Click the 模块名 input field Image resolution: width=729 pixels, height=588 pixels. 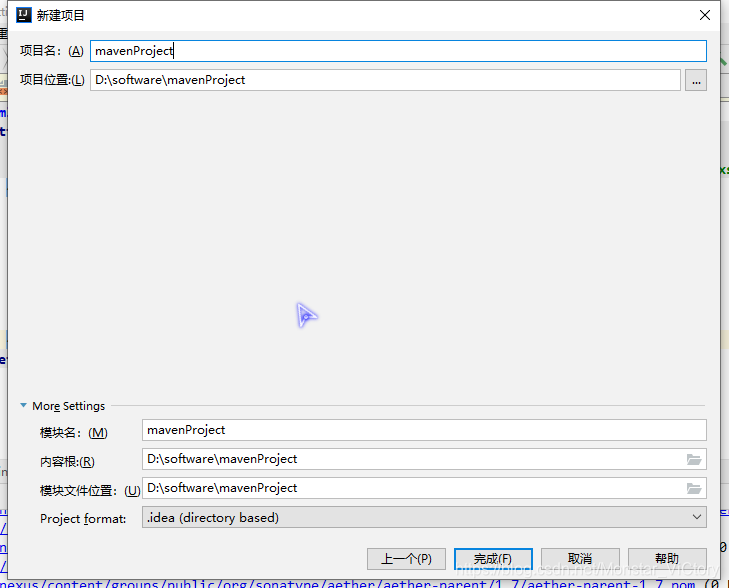coord(424,430)
